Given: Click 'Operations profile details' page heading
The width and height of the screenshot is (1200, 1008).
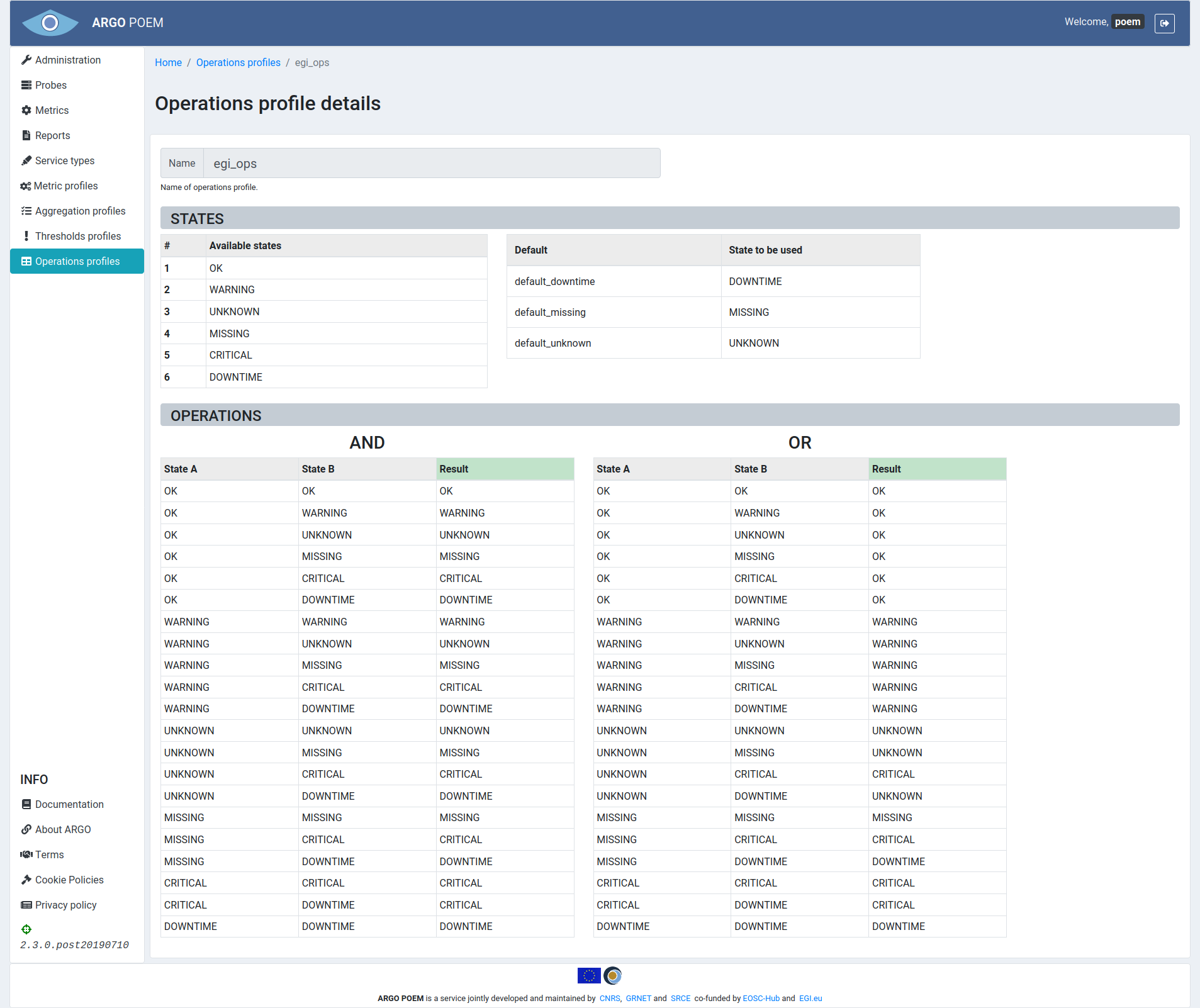Looking at the screenshot, I should point(268,103).
